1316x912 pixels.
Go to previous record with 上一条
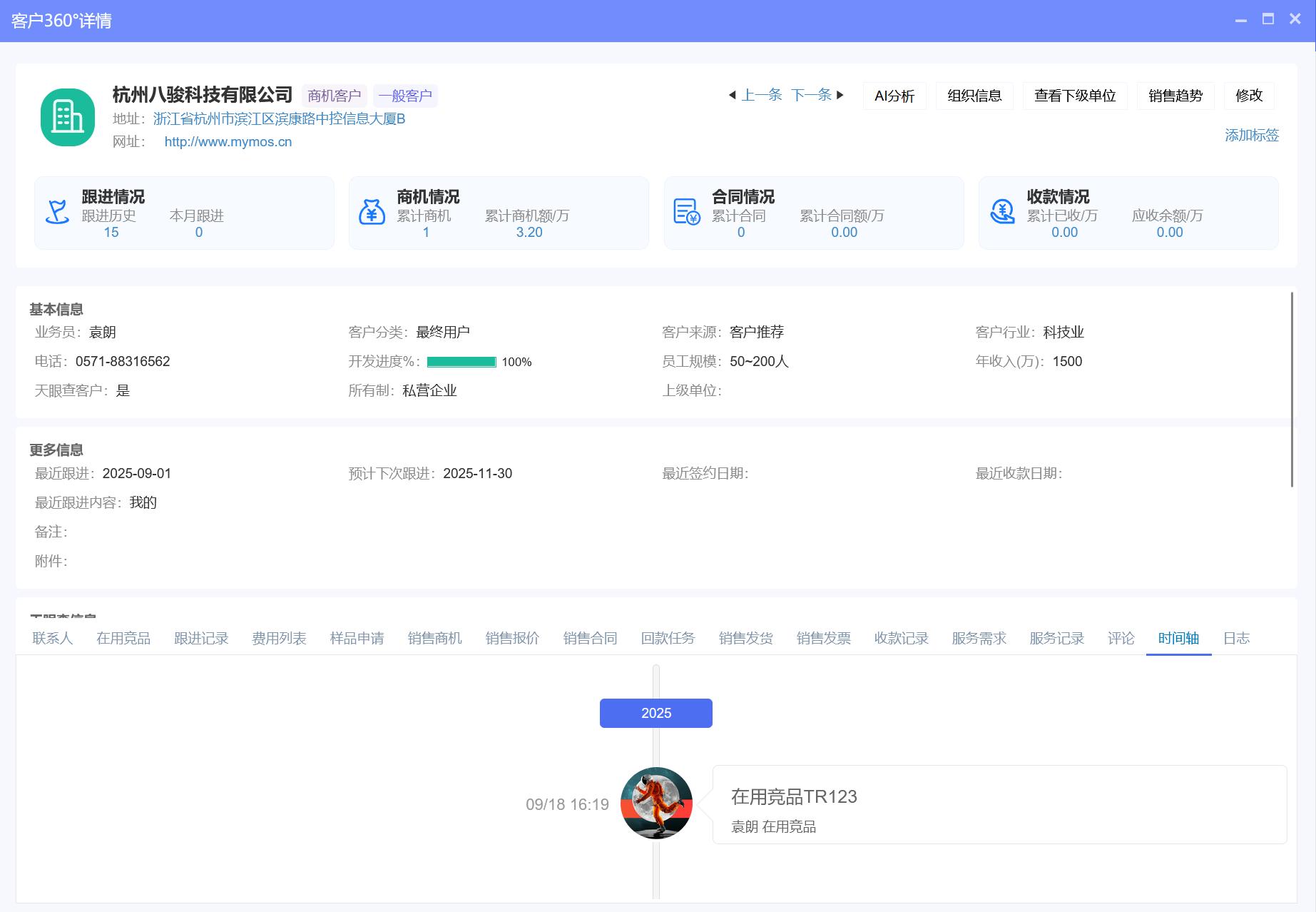pyautogui.click(x=755, y=95)
